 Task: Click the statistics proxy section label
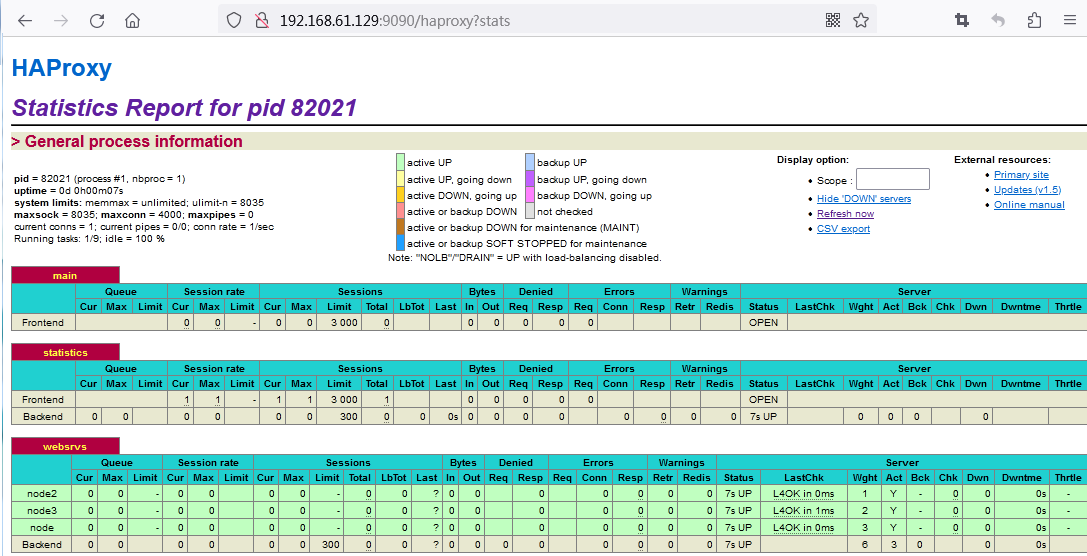click(65, 352)
